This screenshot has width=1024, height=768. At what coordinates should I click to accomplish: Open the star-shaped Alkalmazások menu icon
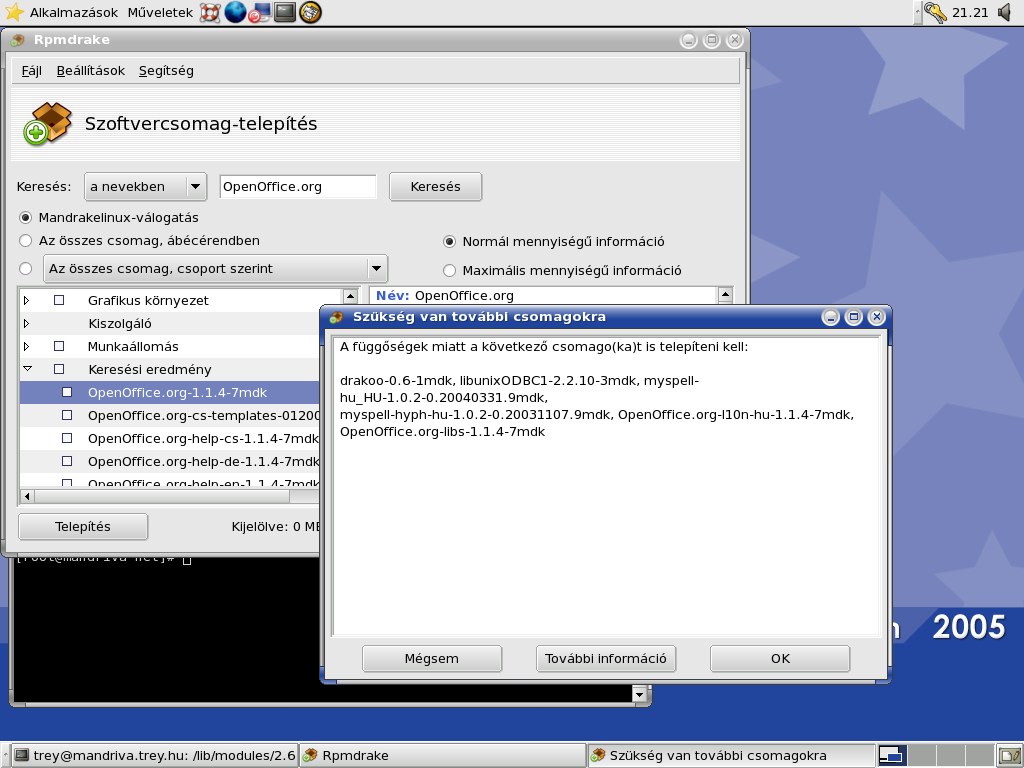tap(14, 12)
